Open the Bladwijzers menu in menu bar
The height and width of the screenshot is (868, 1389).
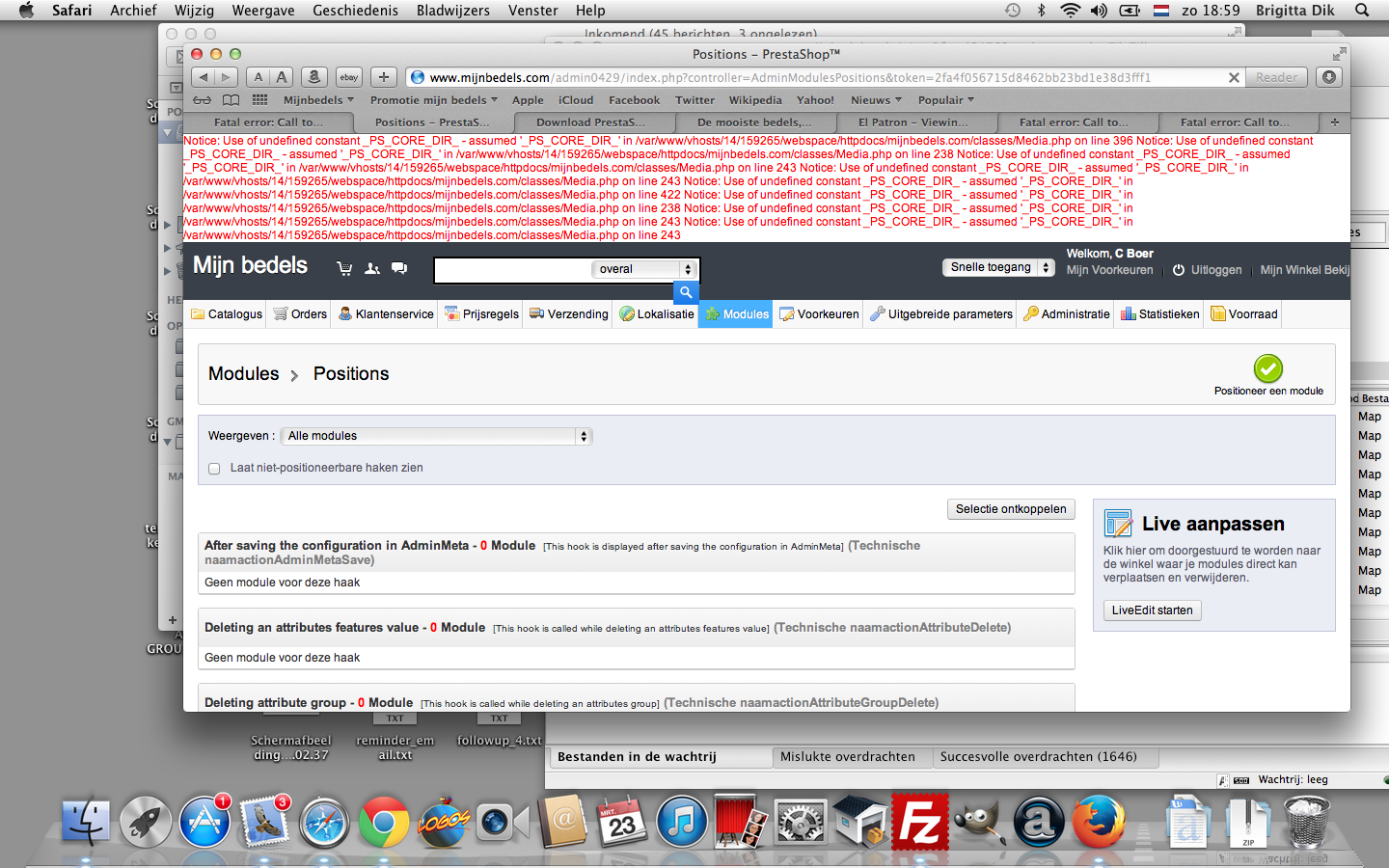coord(452,11)
